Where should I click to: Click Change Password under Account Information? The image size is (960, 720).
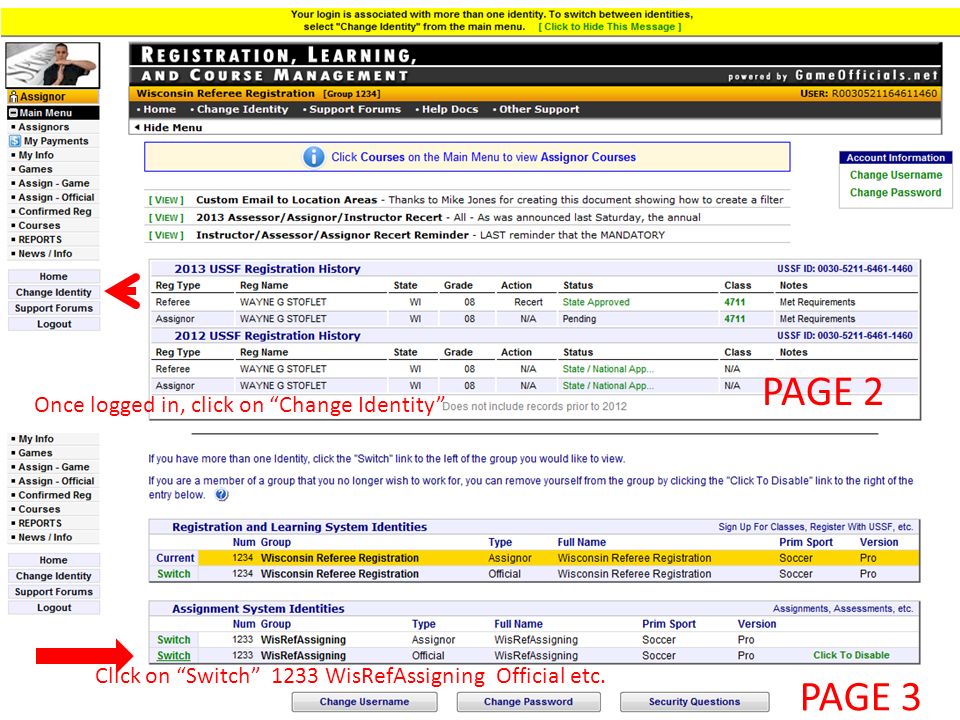pos(895,192)
